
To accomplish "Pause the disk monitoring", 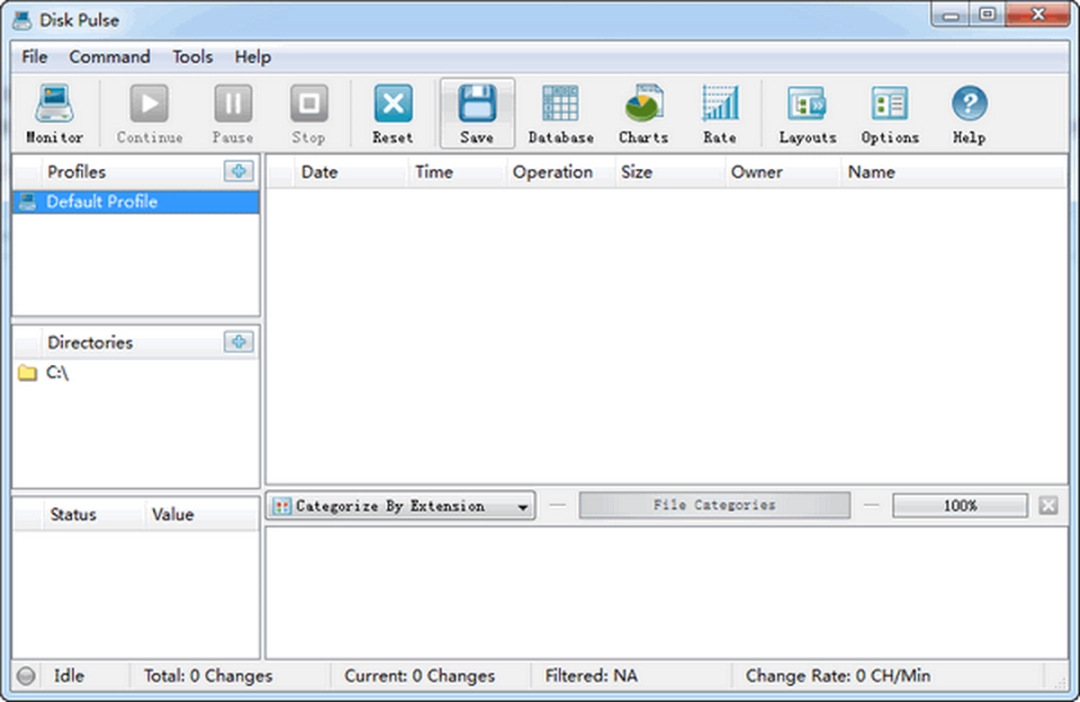I will pos(232,110).
